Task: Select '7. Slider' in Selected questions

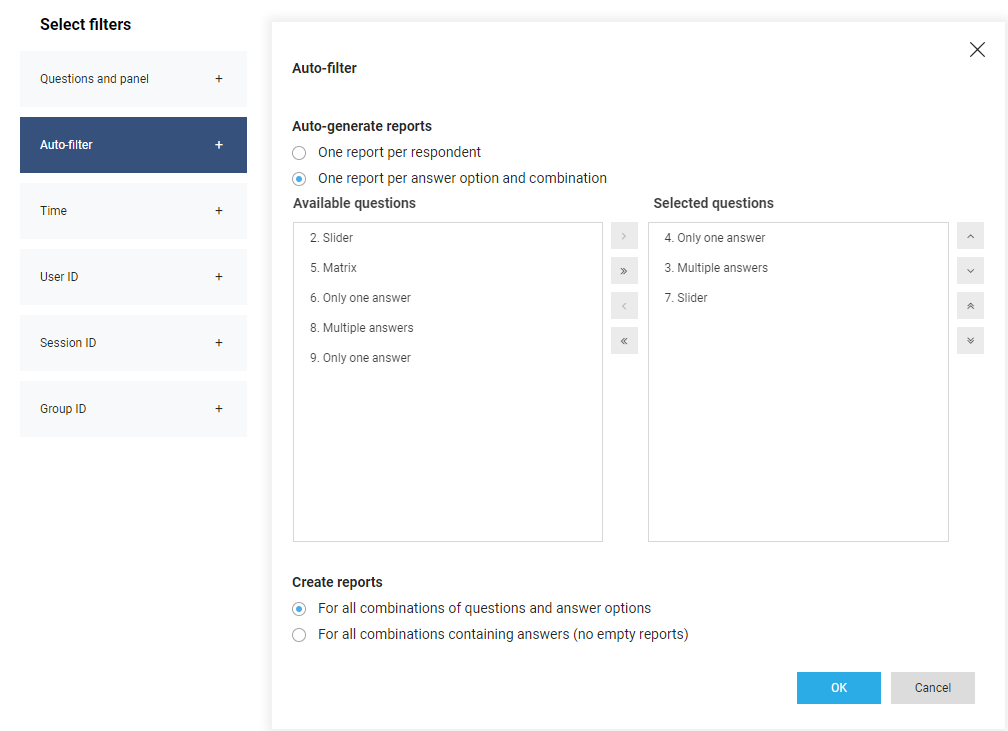Action: pyautogui.click(x=798, y=298)
